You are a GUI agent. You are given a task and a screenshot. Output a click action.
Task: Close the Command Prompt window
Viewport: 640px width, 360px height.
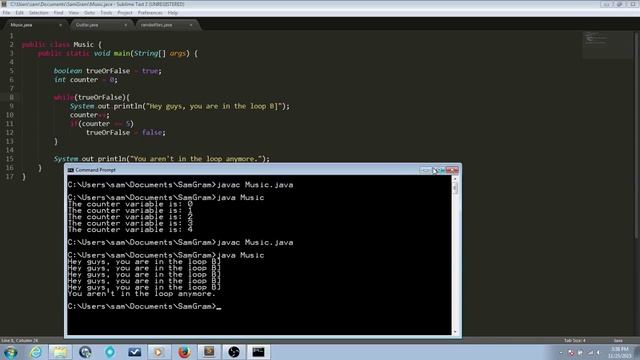pos(452,170)
